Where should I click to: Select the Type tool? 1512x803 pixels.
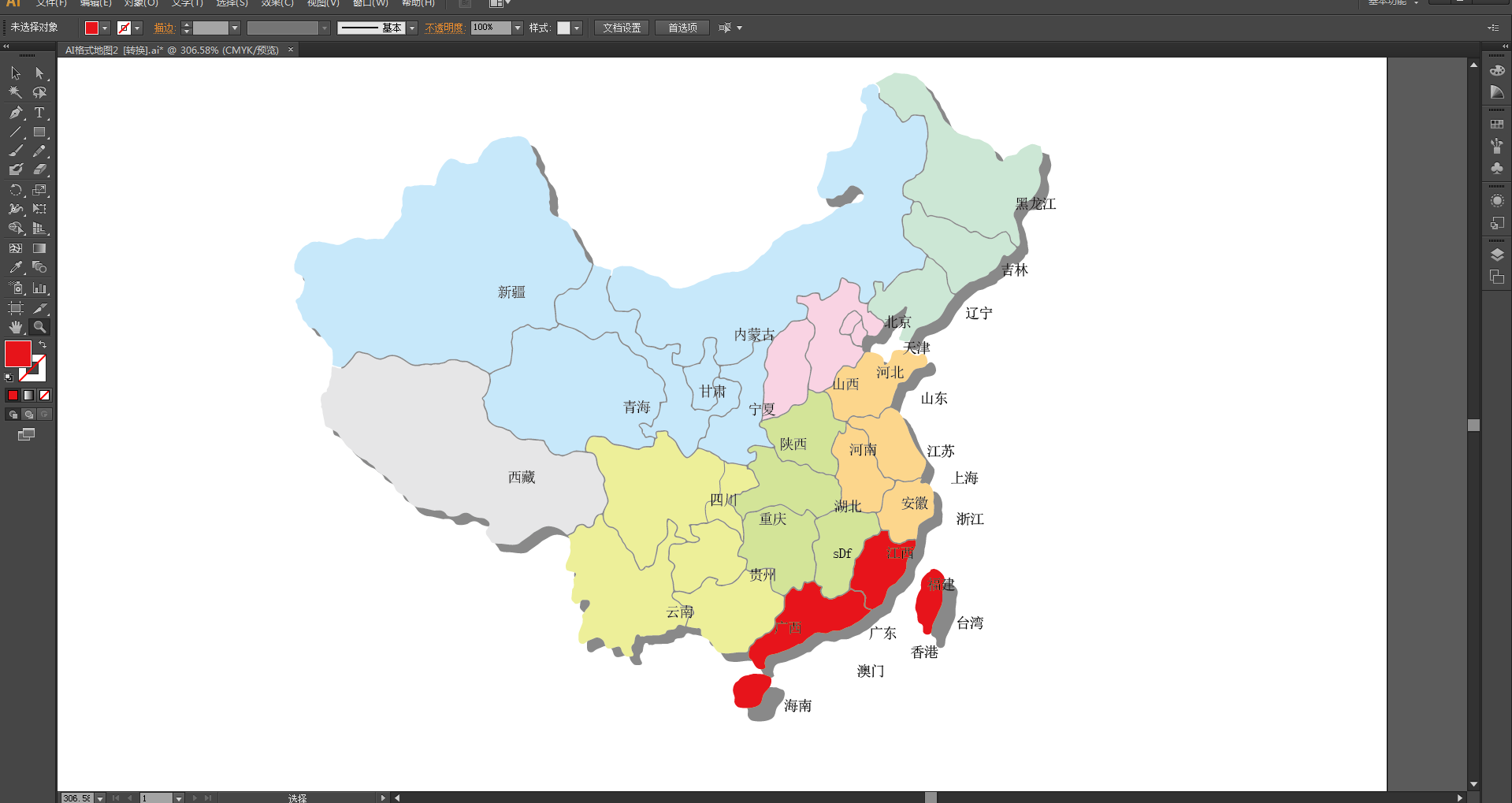(39, 113)
